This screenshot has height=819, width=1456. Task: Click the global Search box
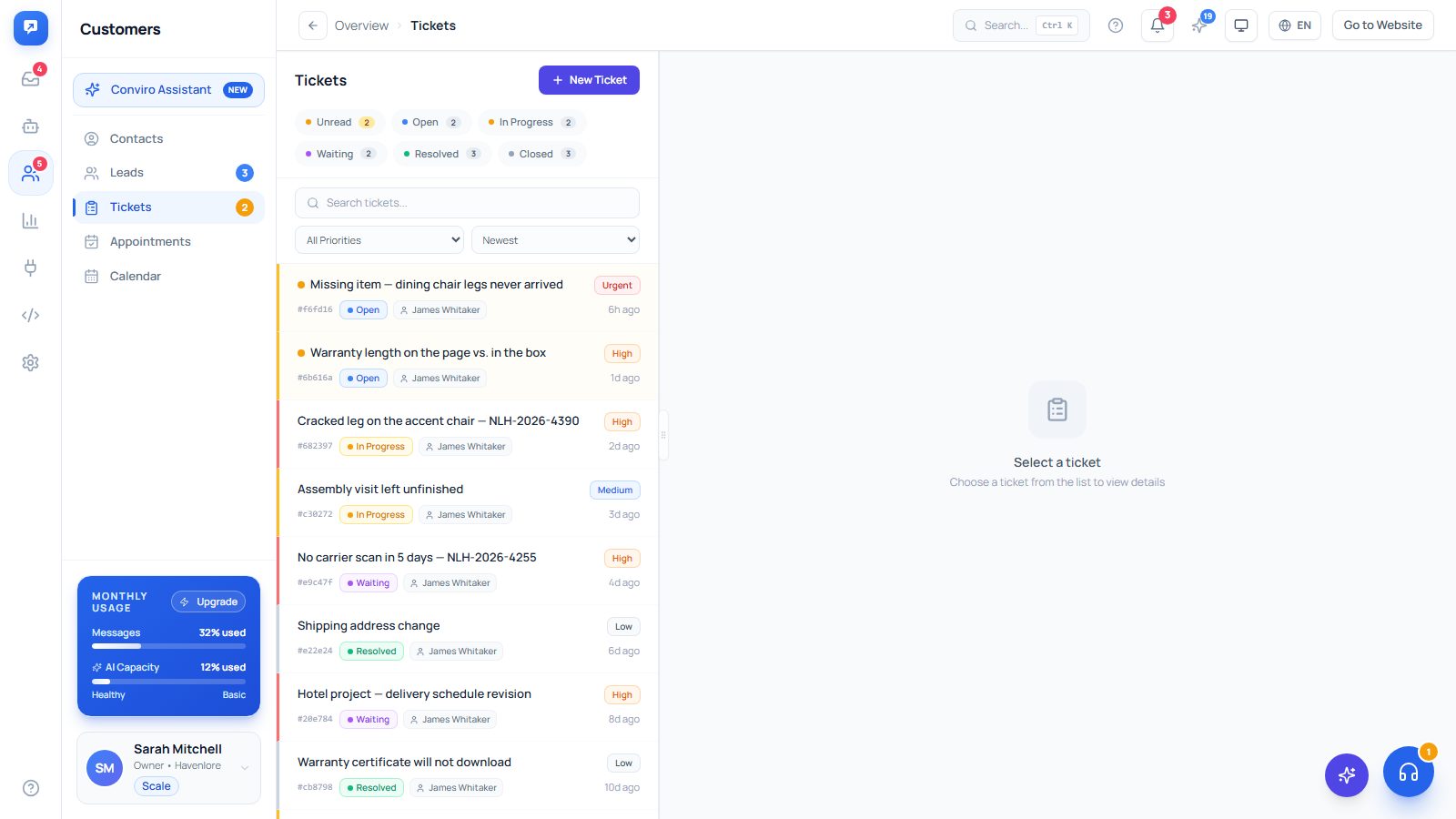click(1020, 25)
